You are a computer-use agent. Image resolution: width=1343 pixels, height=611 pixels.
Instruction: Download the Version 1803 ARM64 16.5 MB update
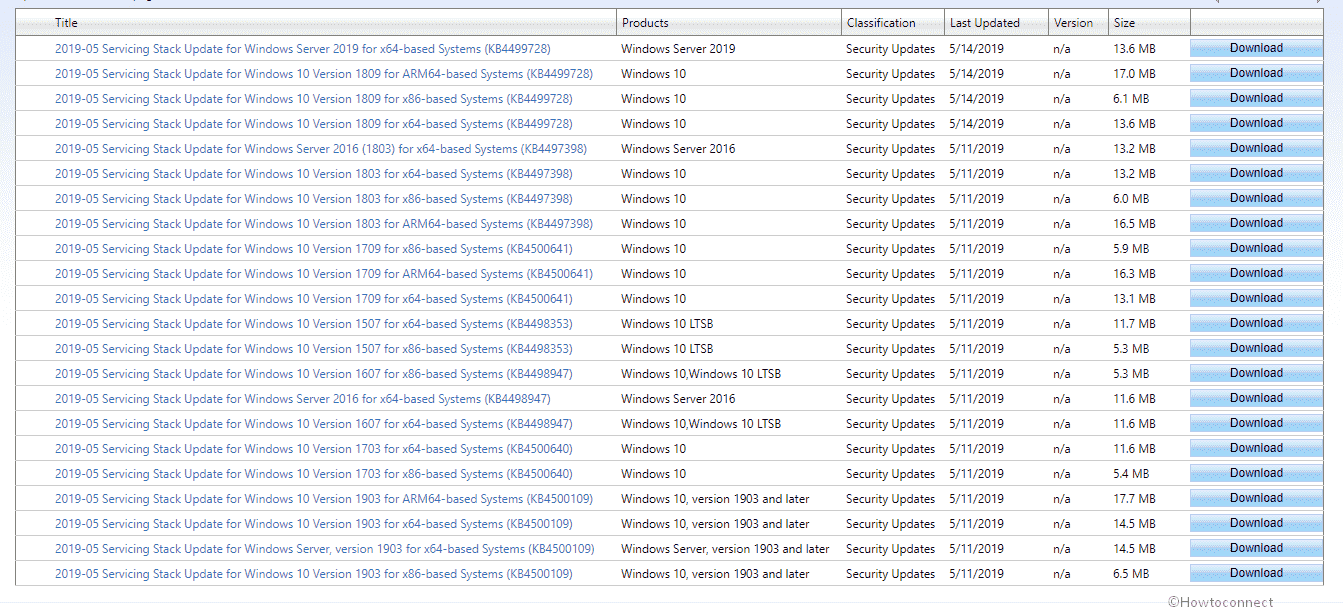coord(1256,223)
